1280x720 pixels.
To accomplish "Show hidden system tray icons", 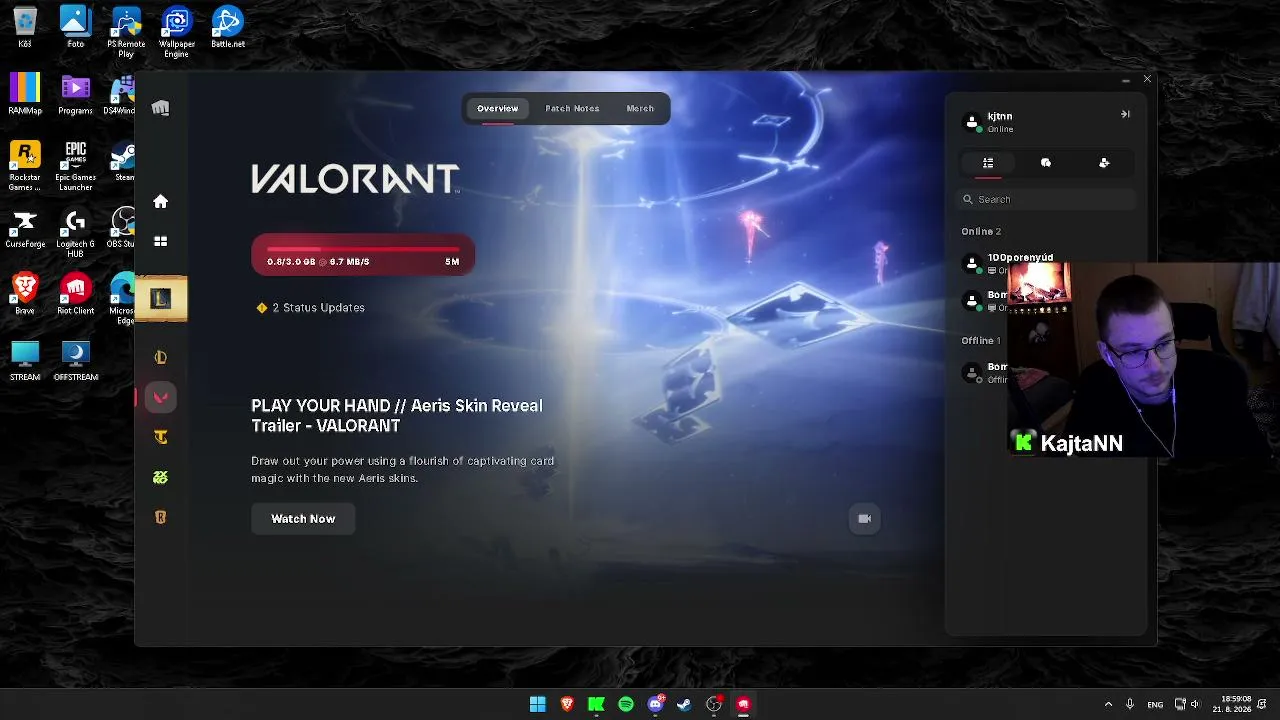I will click(x=1108, y=704).
